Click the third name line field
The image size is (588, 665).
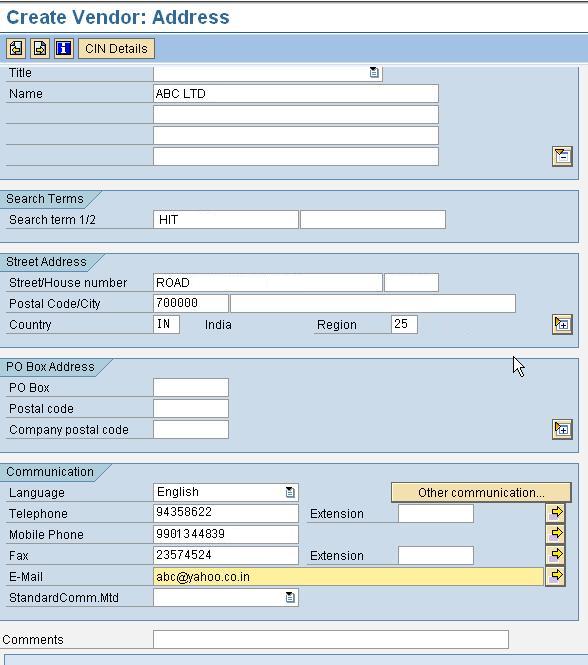point(296,135)
